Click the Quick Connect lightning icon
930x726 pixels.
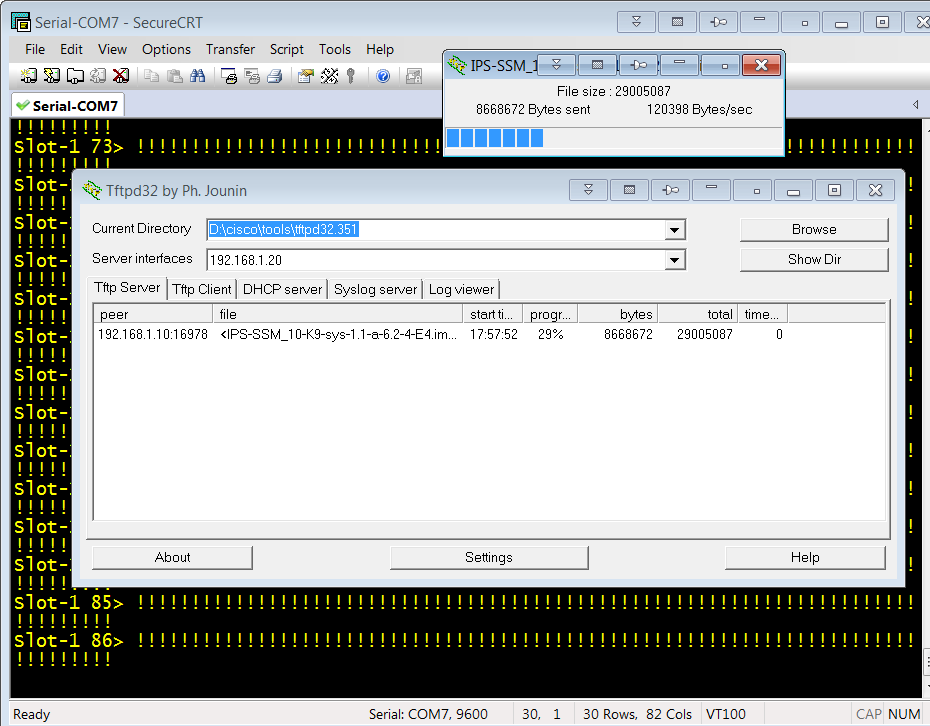click(52, 75)
